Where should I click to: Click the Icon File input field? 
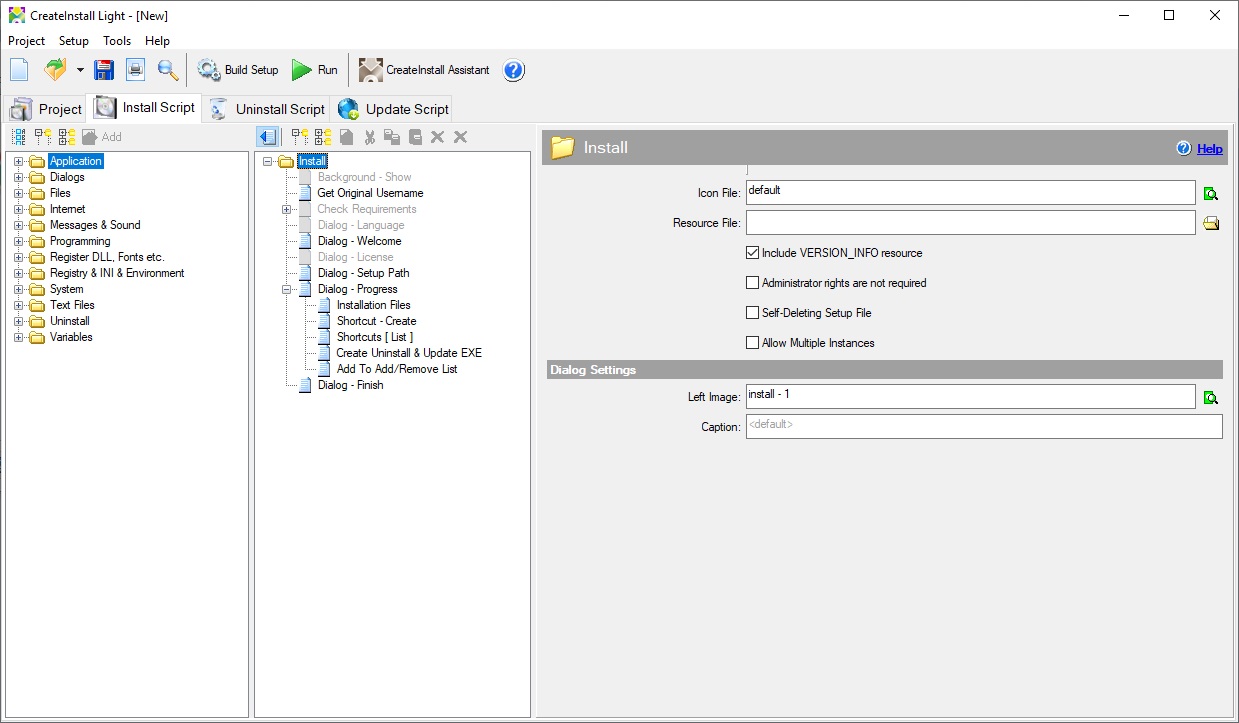coord(970,193)
